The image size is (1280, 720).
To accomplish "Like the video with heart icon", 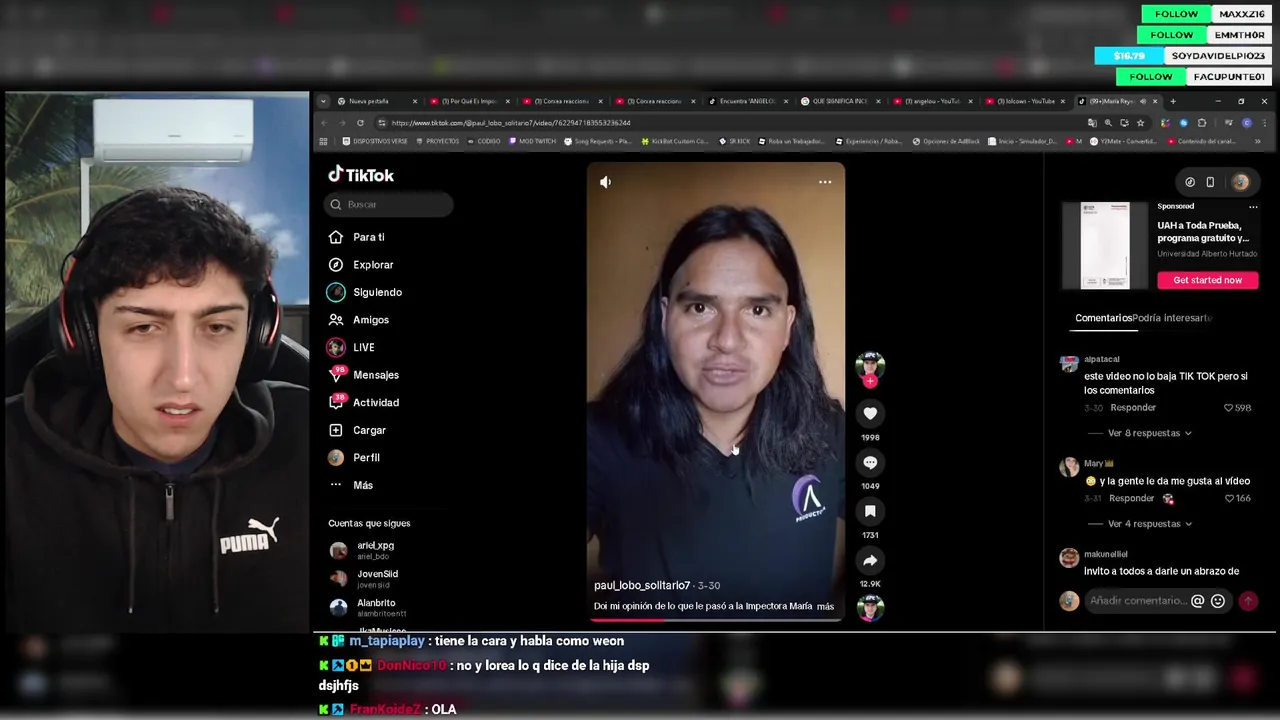I will [x=870, y=414].
